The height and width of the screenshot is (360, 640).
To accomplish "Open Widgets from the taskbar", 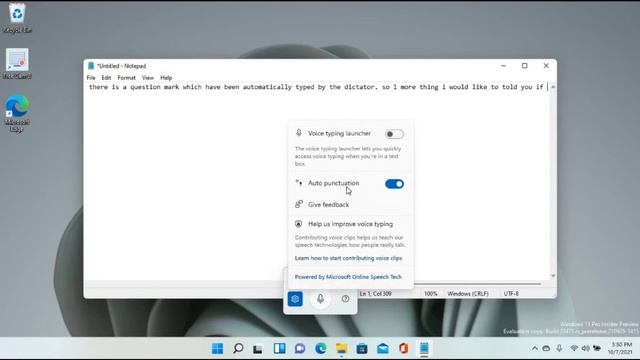I will click(280, 348).
